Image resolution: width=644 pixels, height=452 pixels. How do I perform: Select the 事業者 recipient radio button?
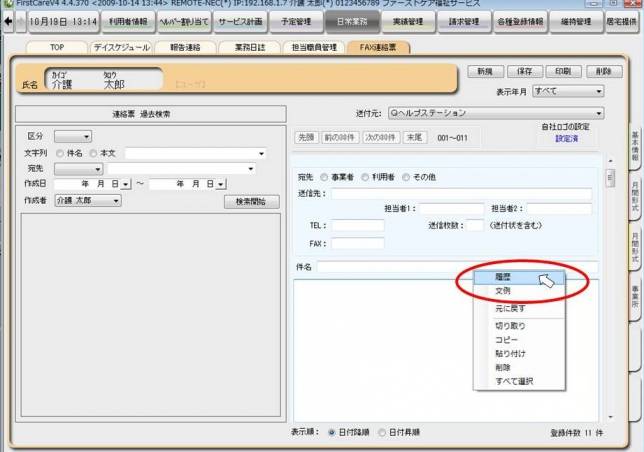[x=325, y=177]
